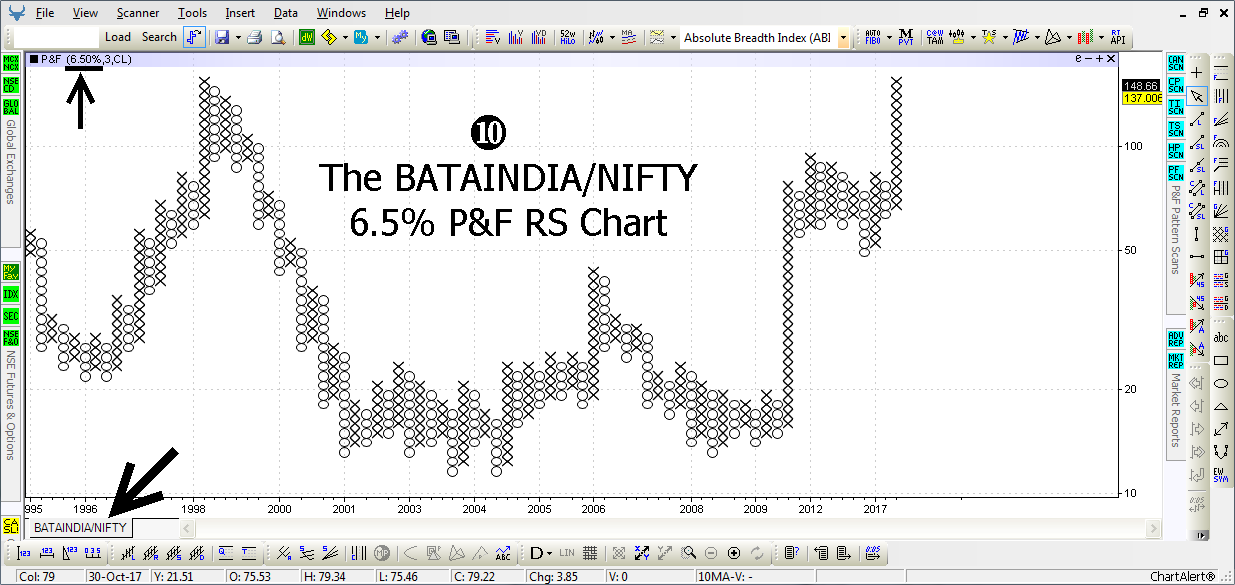Click the TI SCN scan icon
Screen dimensions: 1235x585
point(1175,107)
